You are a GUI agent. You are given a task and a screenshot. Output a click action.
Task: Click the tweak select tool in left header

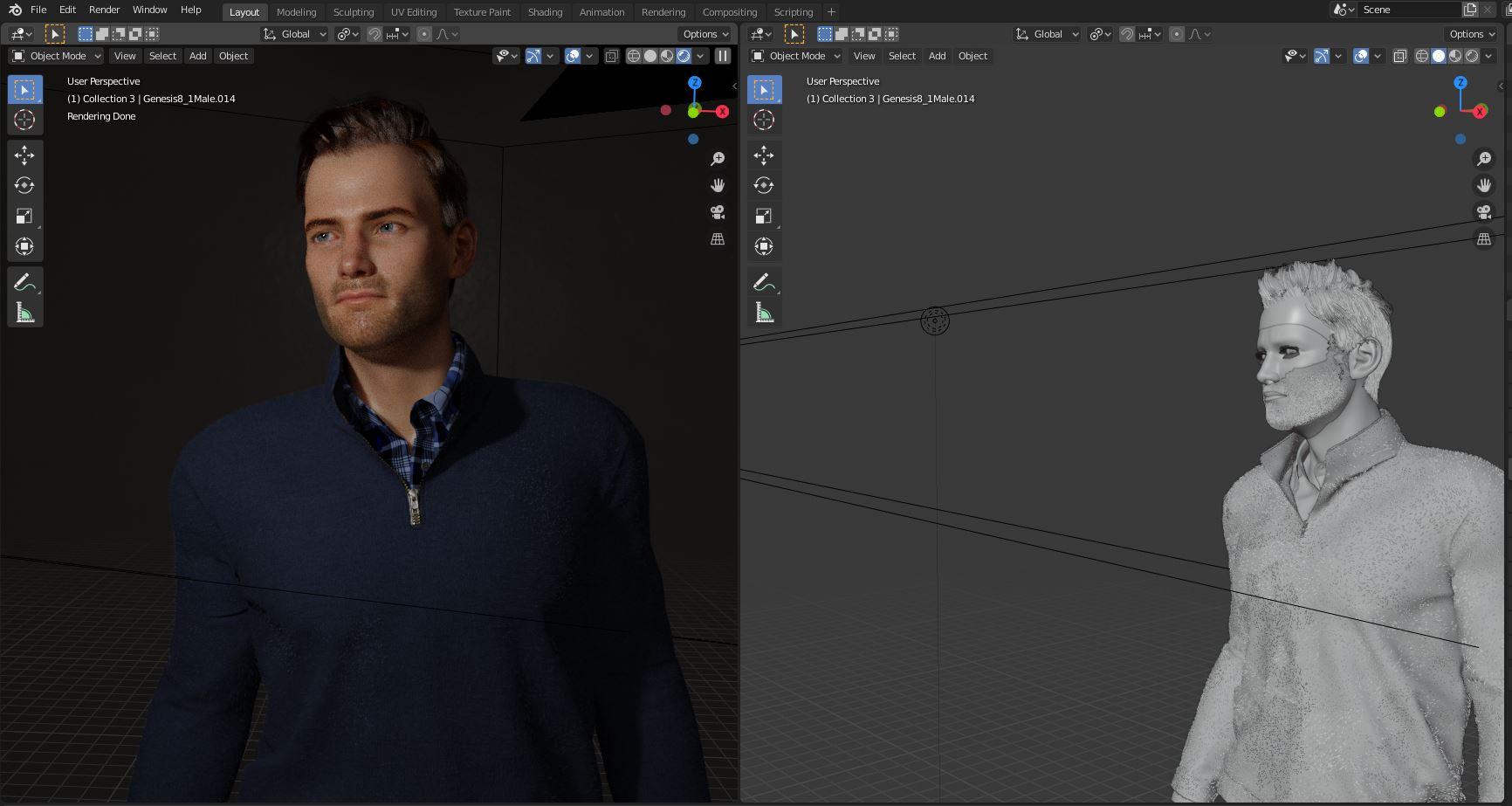tap(54, 34)
